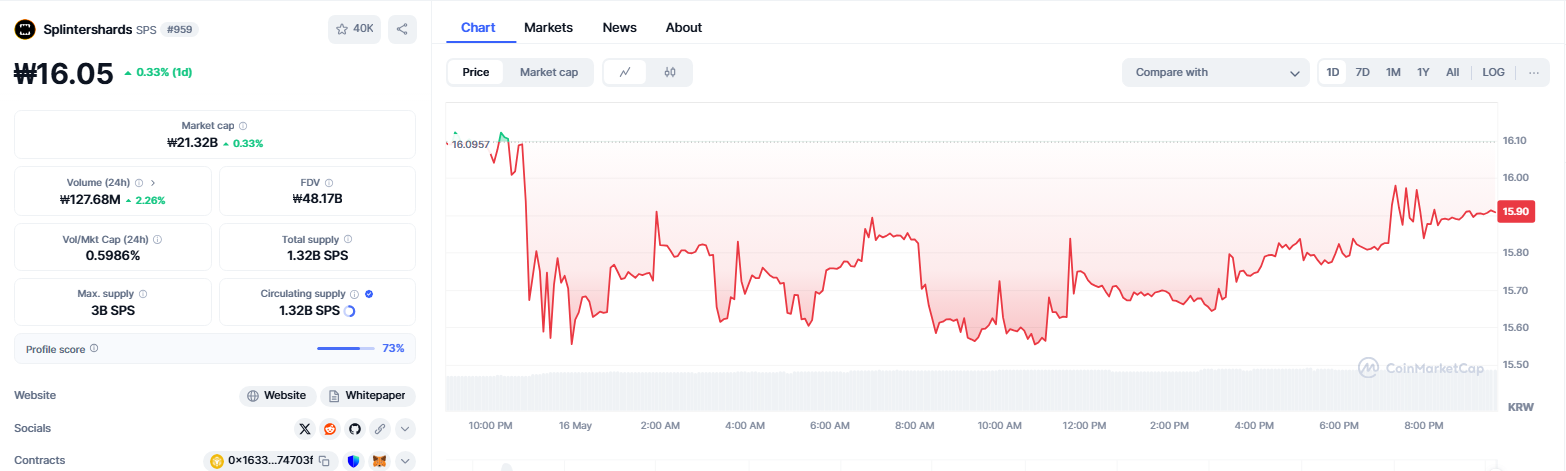Show Market cap info tooltip icon

[x=243, y=126]
